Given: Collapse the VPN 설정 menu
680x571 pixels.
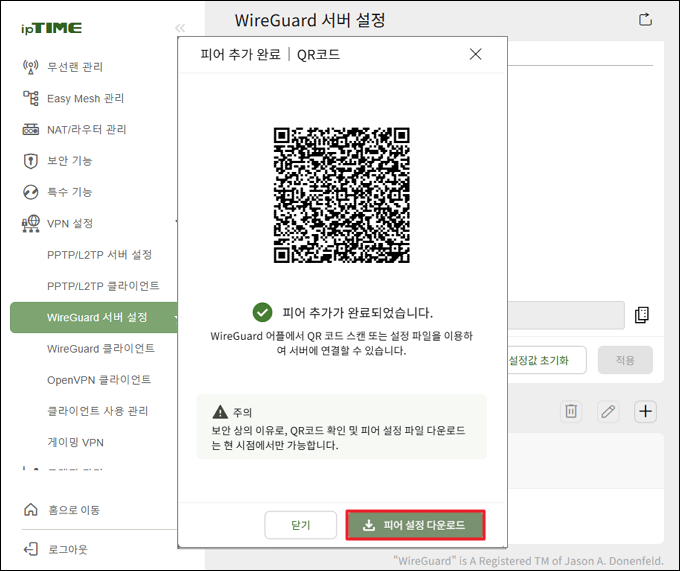Looking at the screenshot, I should (x=70, y=223).
